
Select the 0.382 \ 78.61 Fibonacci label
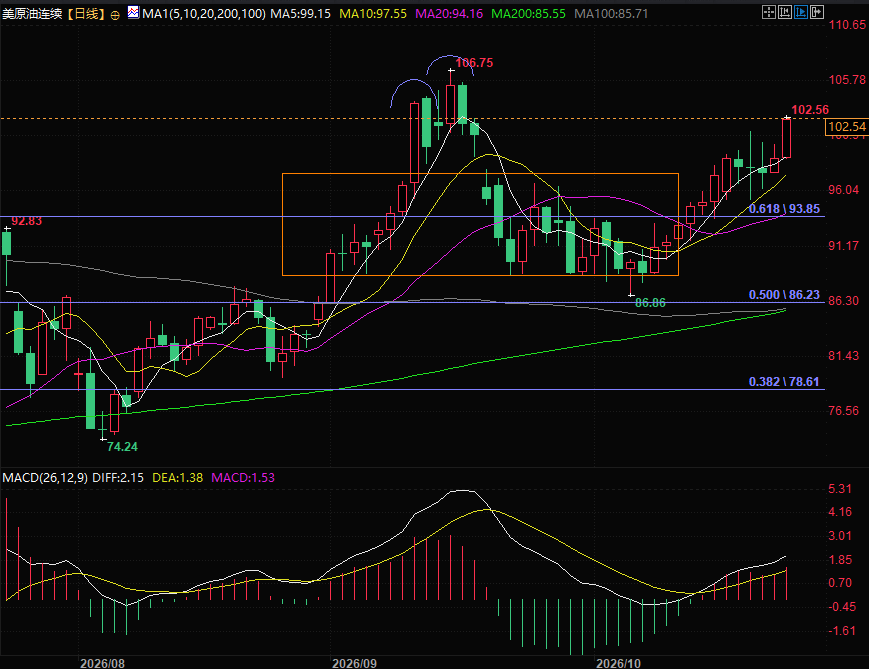click(x=784, y=381)
